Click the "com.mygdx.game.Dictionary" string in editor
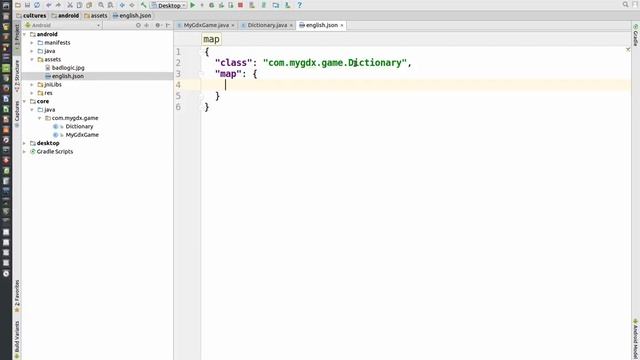Screen dimensions: 640x360 [x=335, y=63]
